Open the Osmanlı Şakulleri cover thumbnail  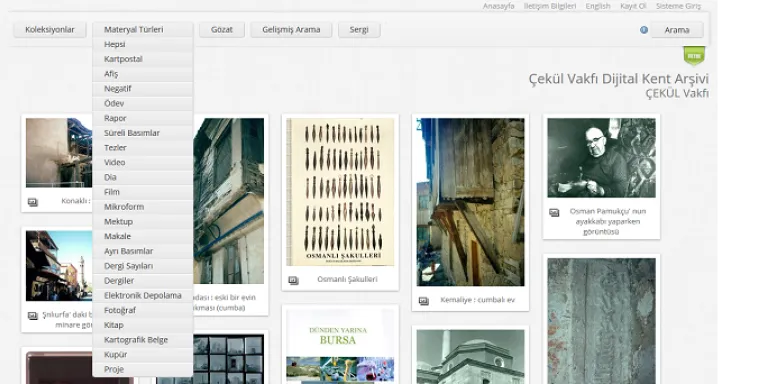pos(340,192)
